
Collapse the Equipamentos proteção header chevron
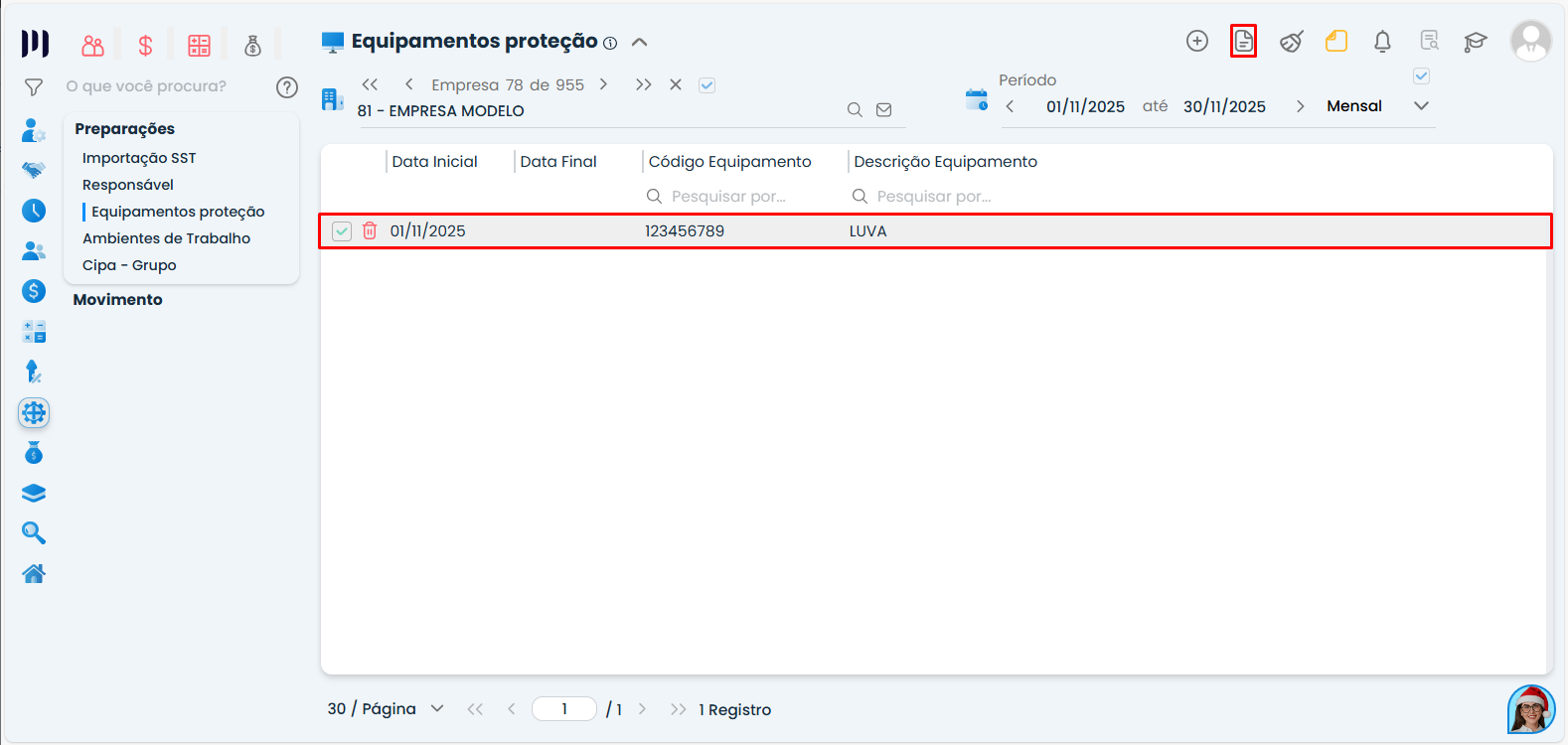tap(640, 42)
